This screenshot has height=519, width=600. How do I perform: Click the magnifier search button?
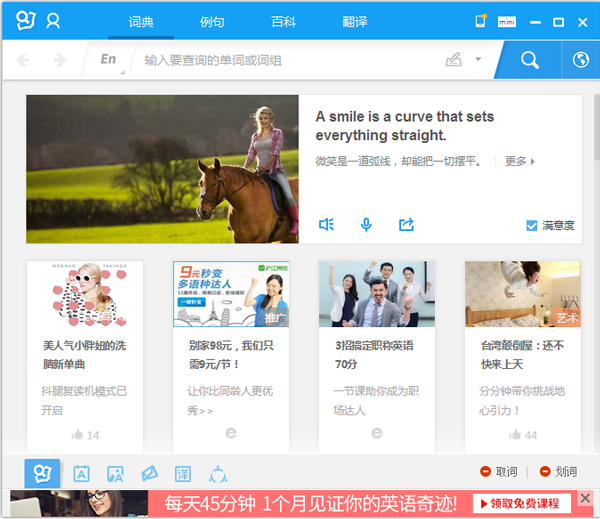[x=529, y=60]
